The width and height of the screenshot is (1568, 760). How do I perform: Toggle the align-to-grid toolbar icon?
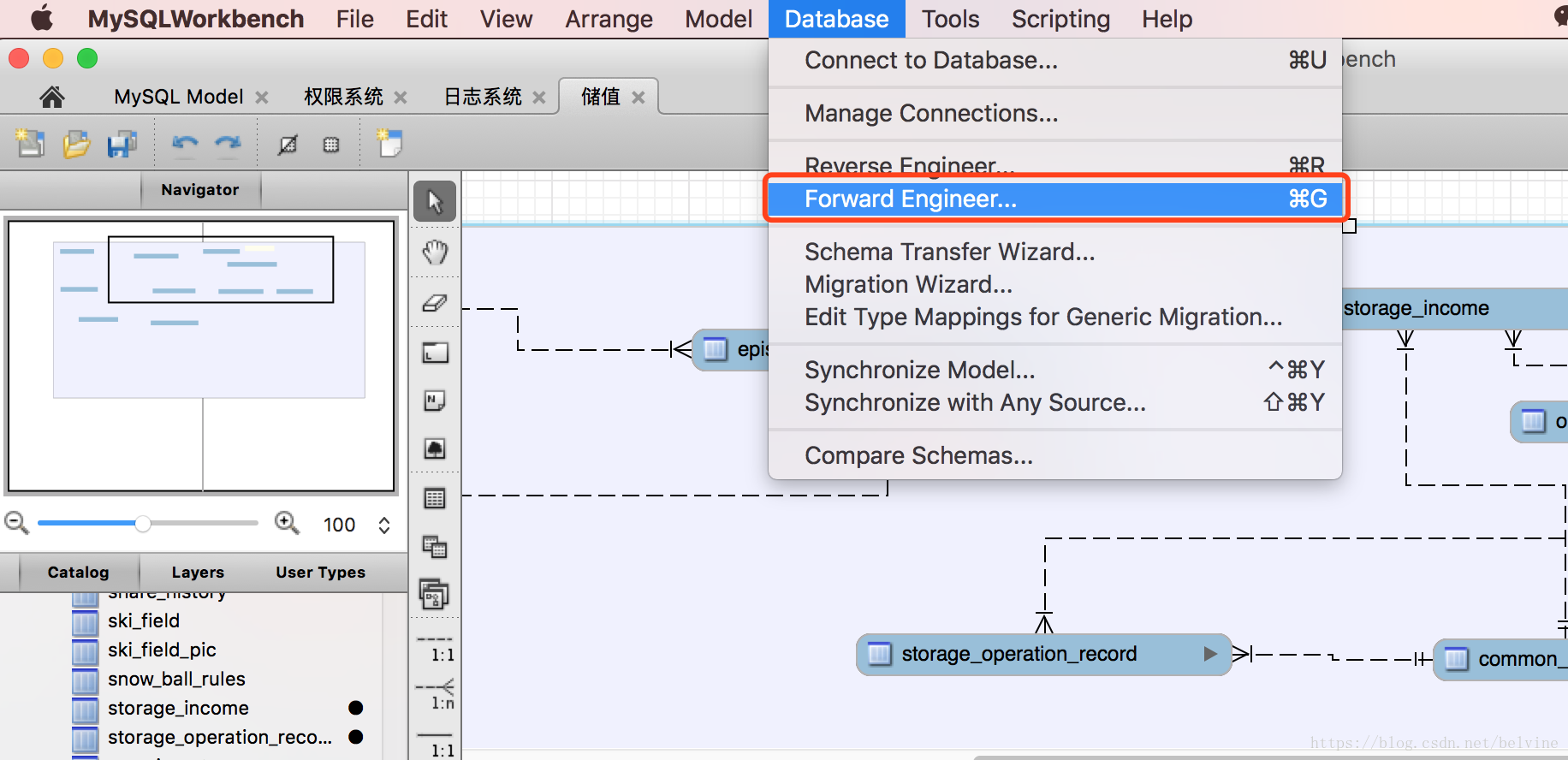[288, 145]
